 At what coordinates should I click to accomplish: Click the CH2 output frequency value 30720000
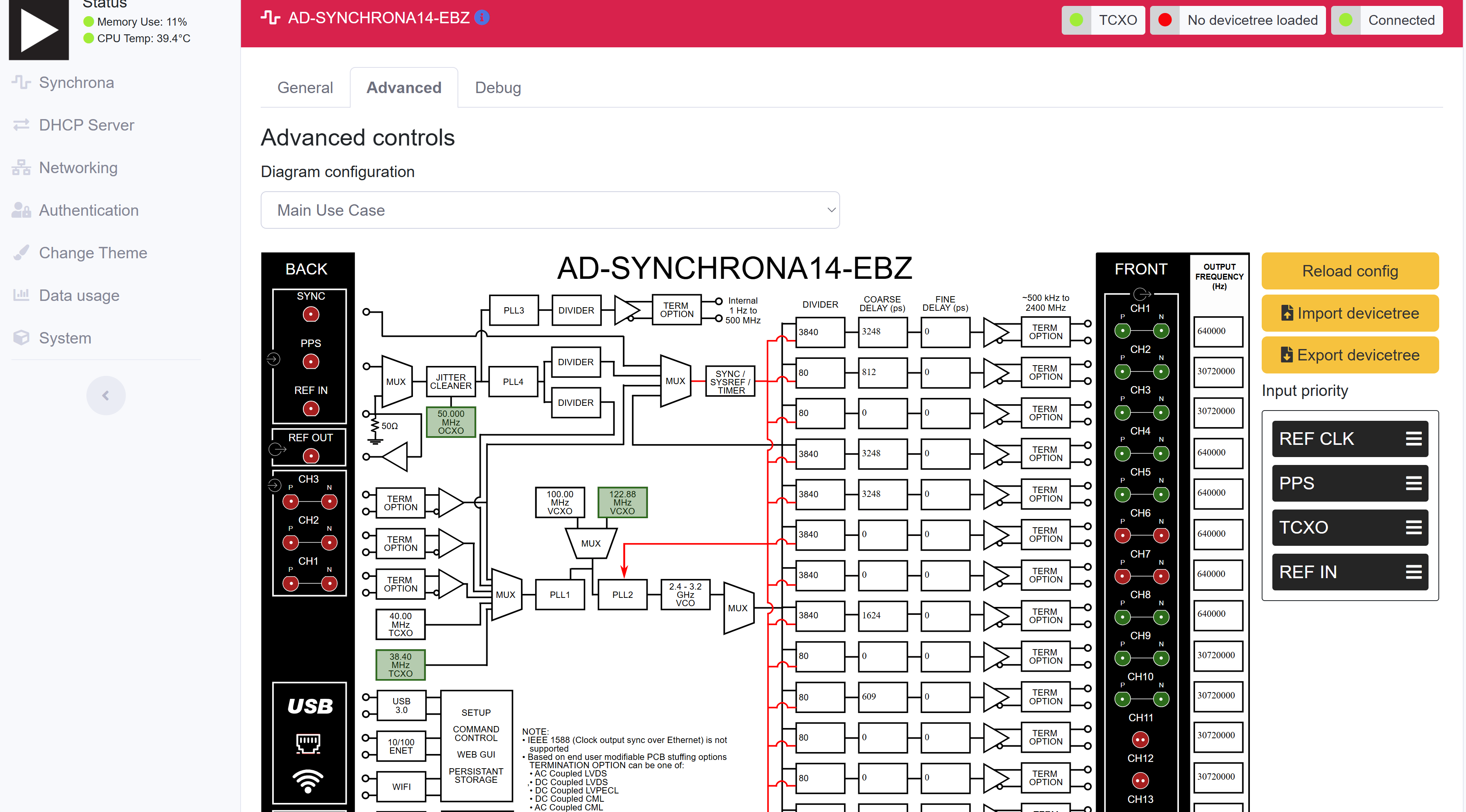point(1218,371)
